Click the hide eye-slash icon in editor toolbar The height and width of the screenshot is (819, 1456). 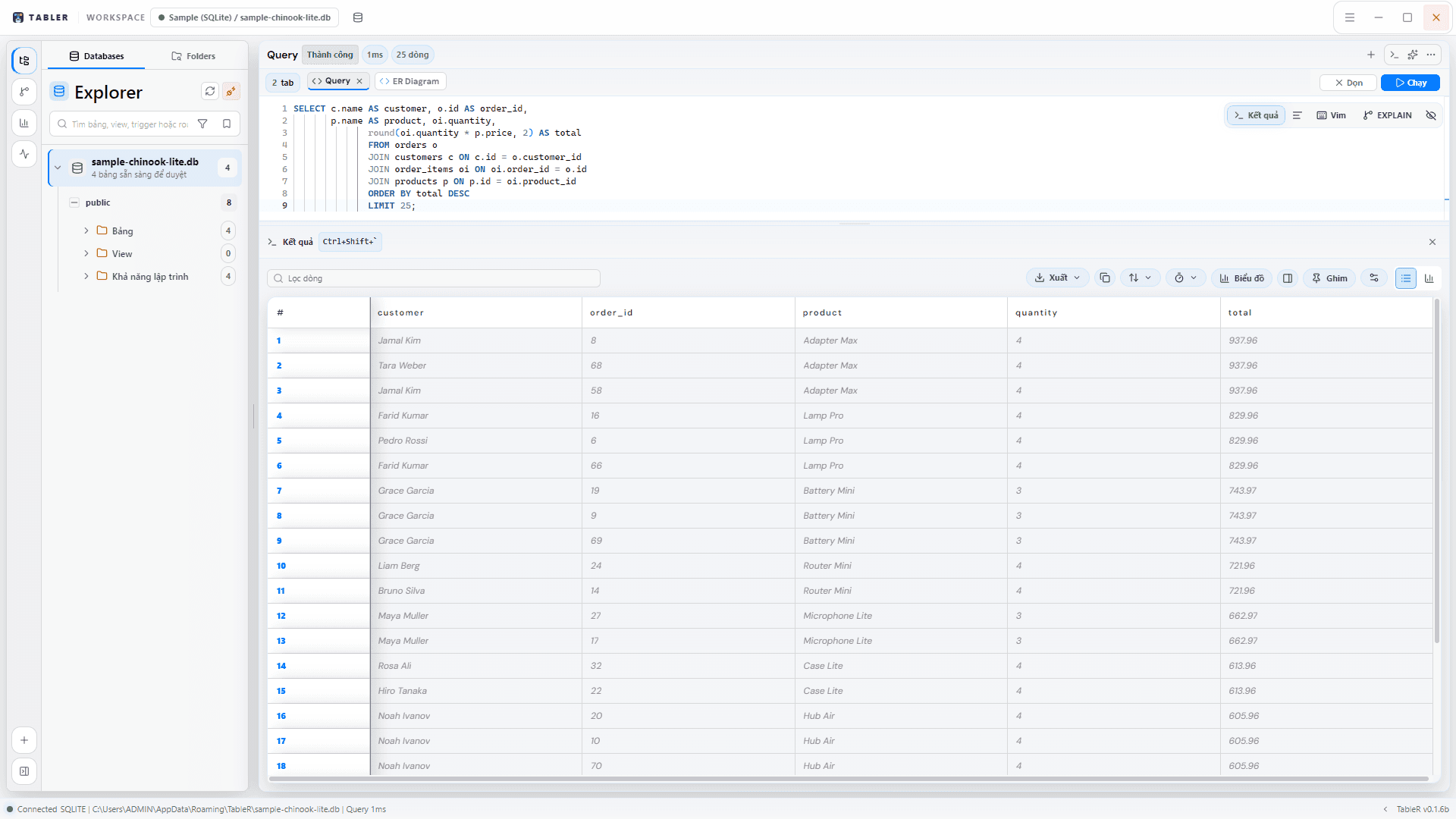point(1431,115)
